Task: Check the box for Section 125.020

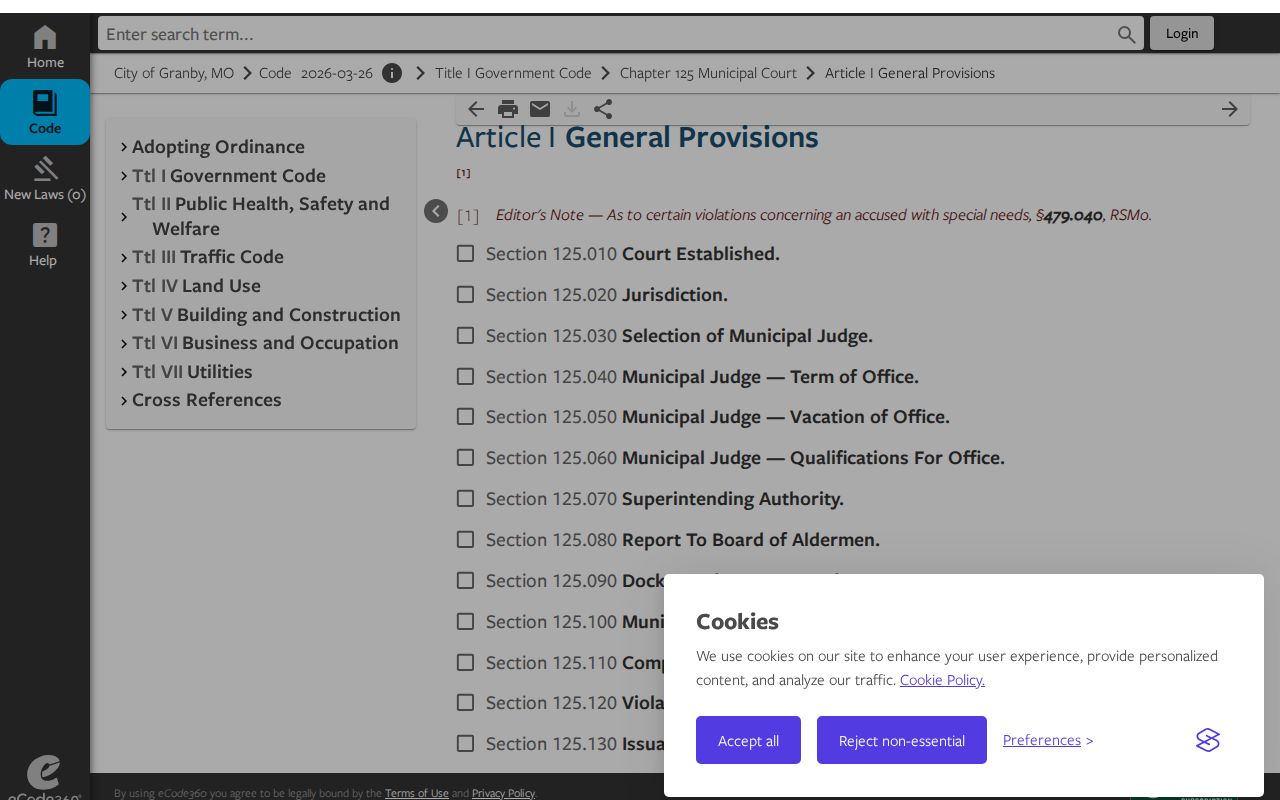Action: tap(465, 295)
